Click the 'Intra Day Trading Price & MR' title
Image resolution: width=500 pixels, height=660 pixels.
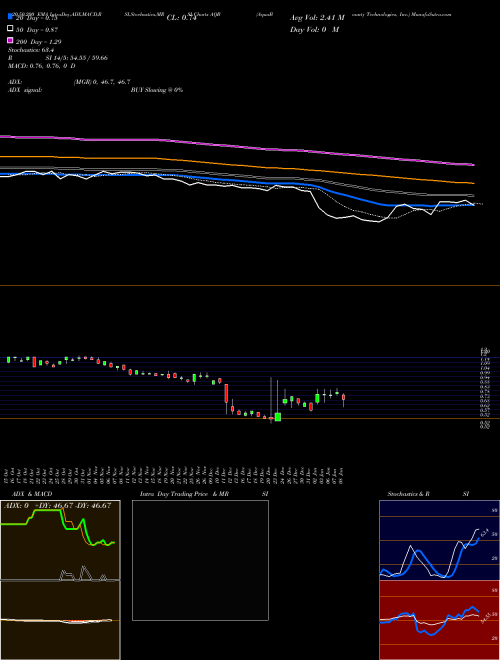(184, 494)
